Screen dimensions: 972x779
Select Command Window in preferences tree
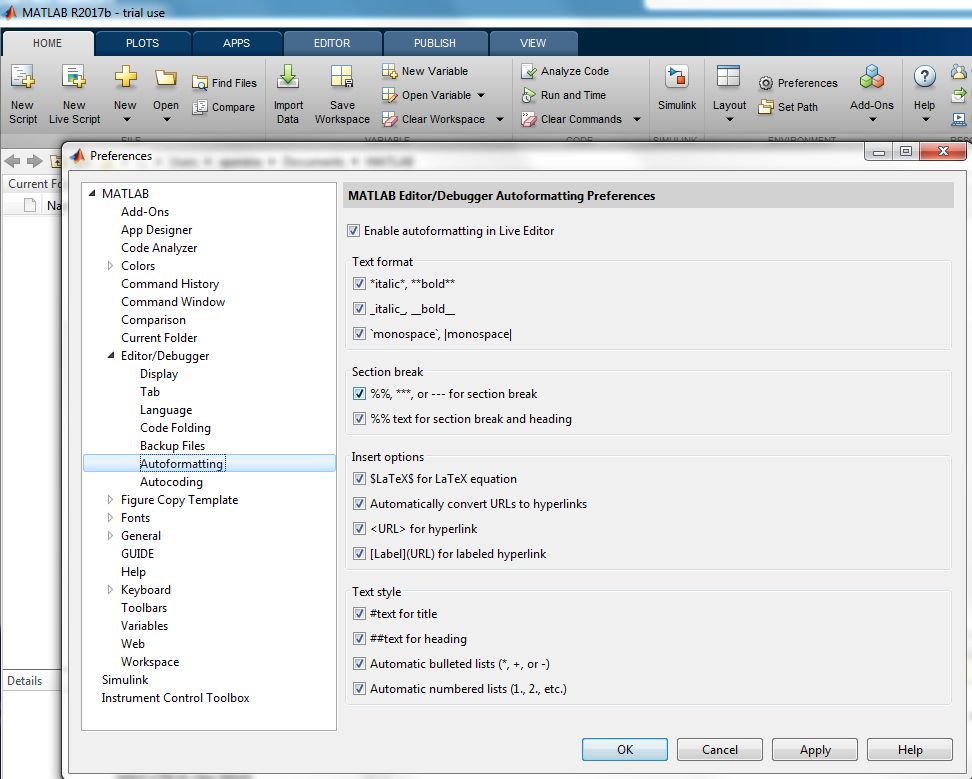click(x=173, y=302)
